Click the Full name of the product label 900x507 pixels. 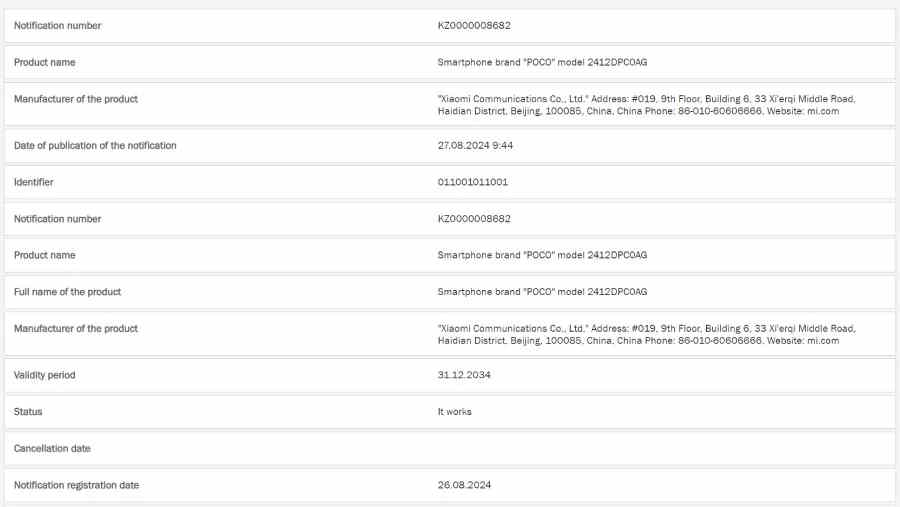[x=68, y=292]
